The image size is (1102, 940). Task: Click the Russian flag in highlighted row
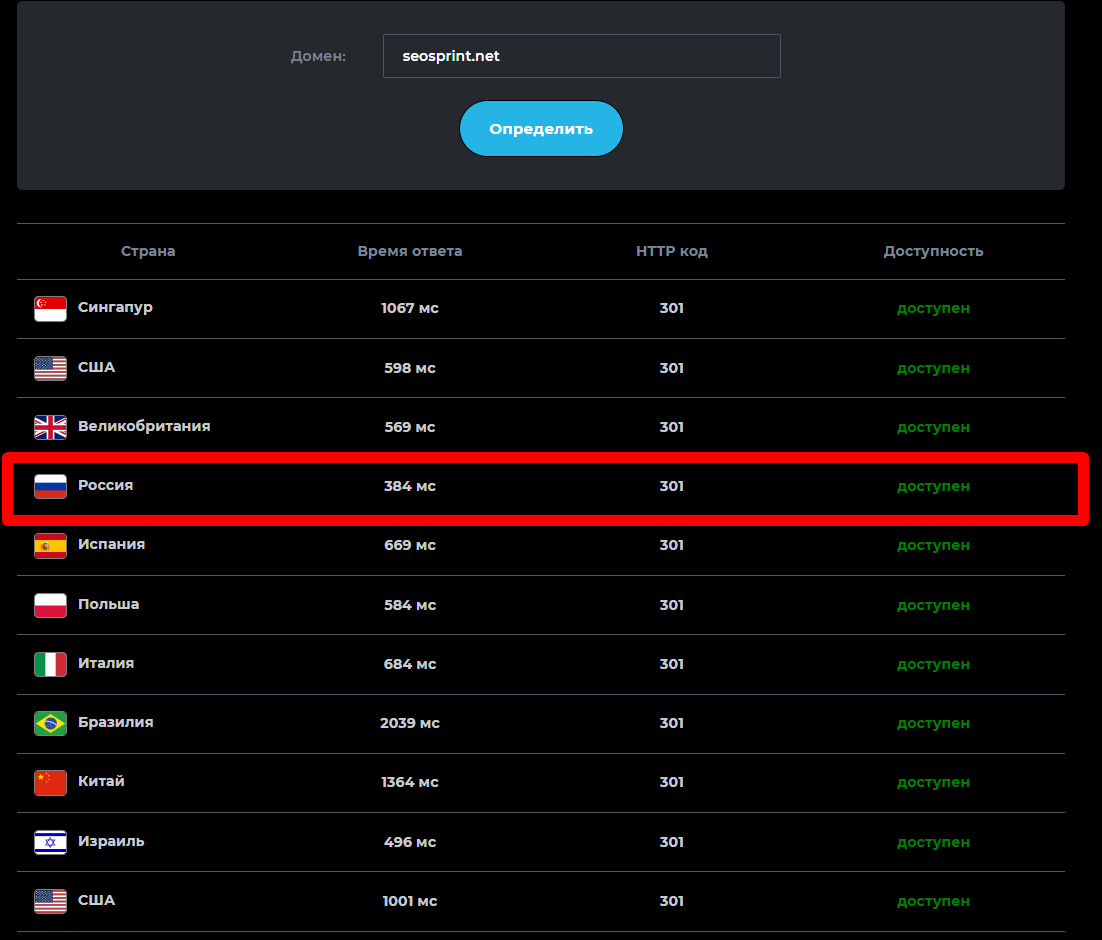(x=50, y=487)
